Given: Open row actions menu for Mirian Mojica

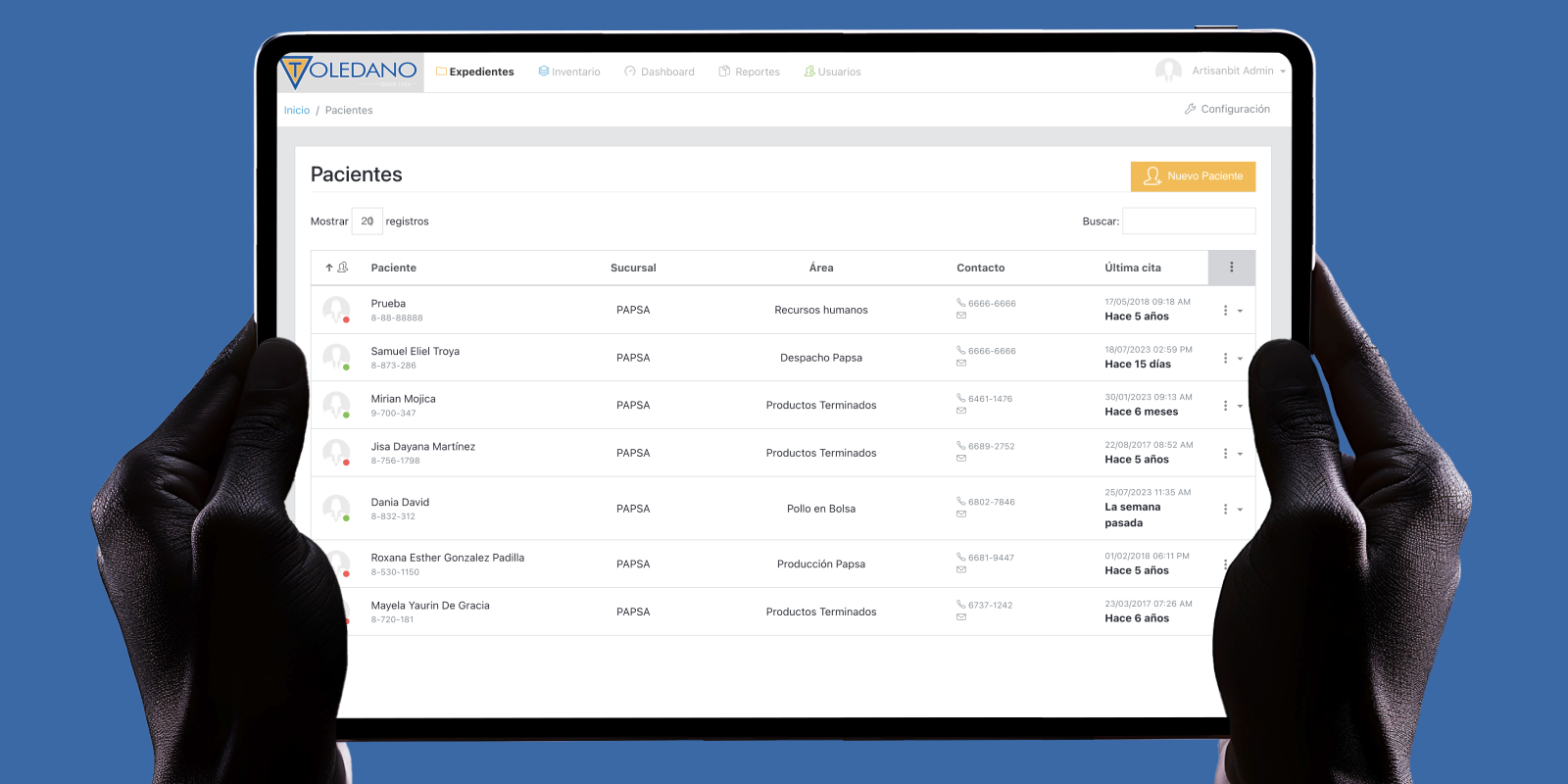Looking at the screenshot, I should pos(1232,406).
